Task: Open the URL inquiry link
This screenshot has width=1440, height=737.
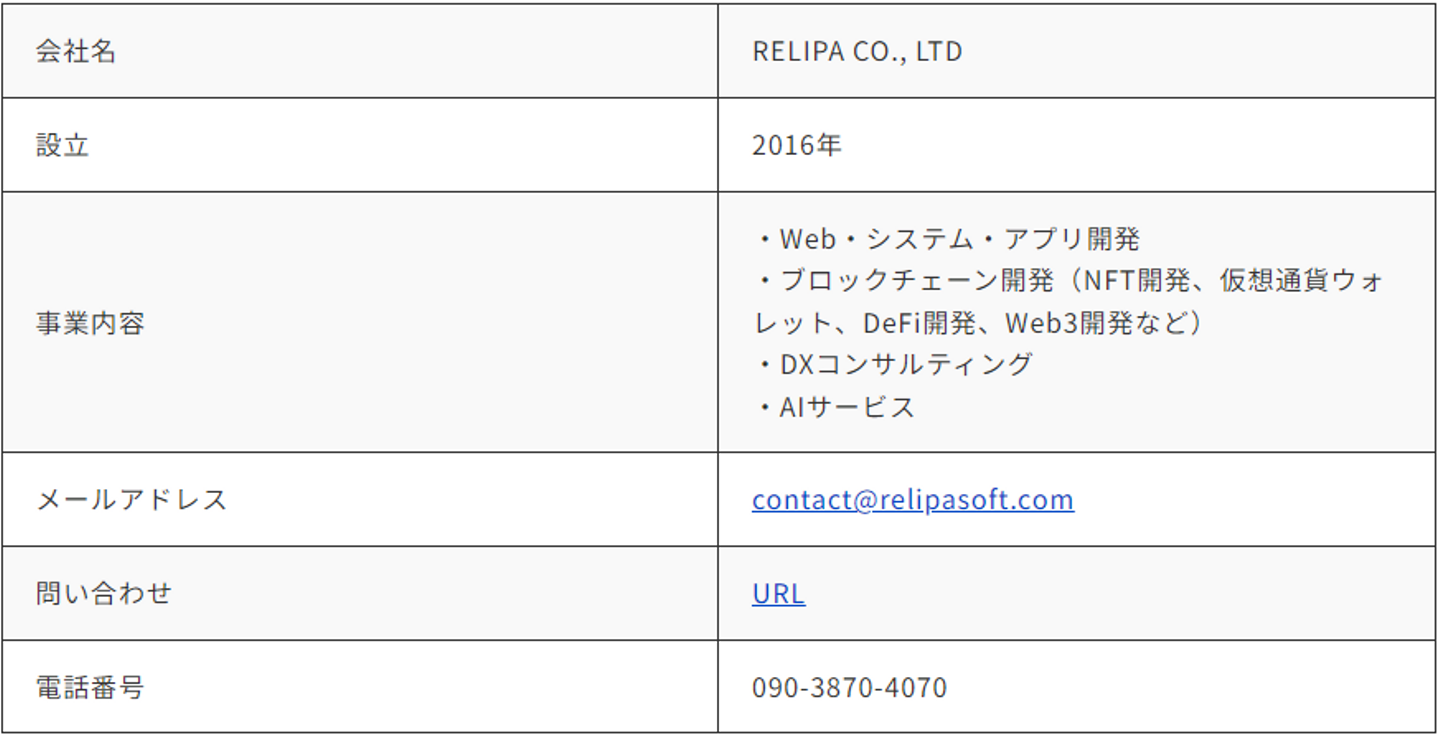Action: (x=778, y=593)
